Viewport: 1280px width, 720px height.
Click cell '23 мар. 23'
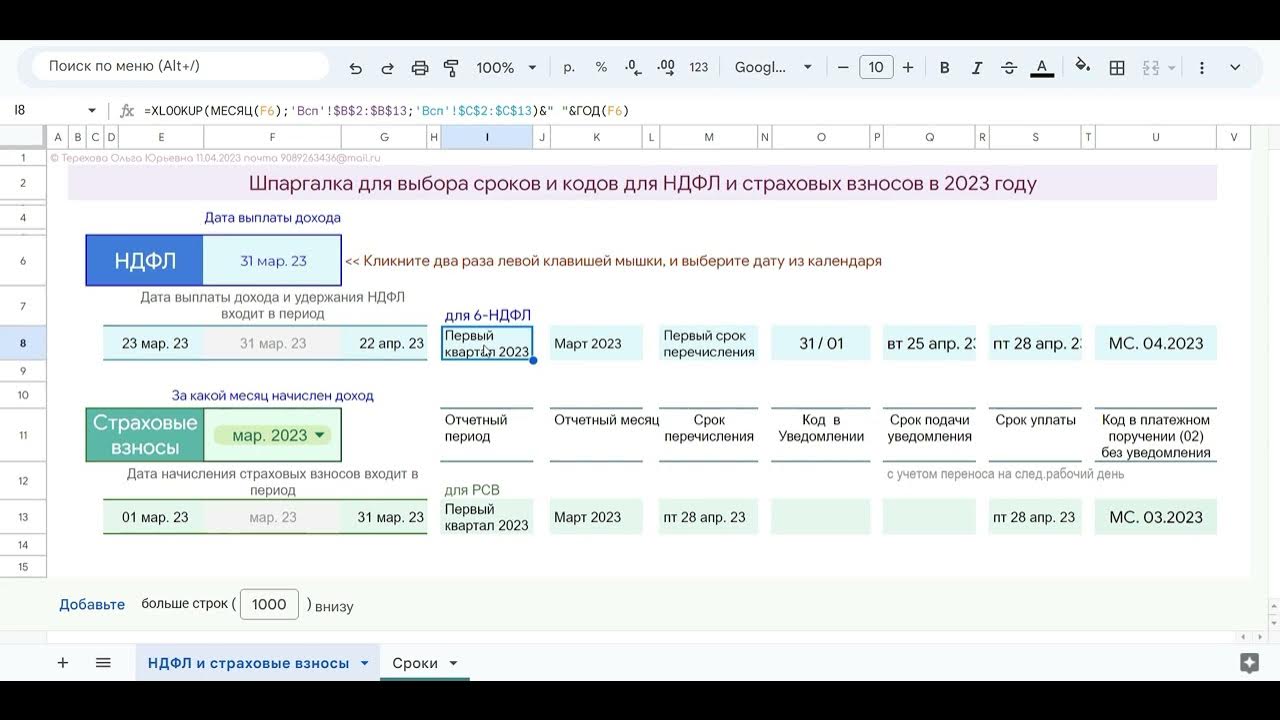[x=155, y=343]
